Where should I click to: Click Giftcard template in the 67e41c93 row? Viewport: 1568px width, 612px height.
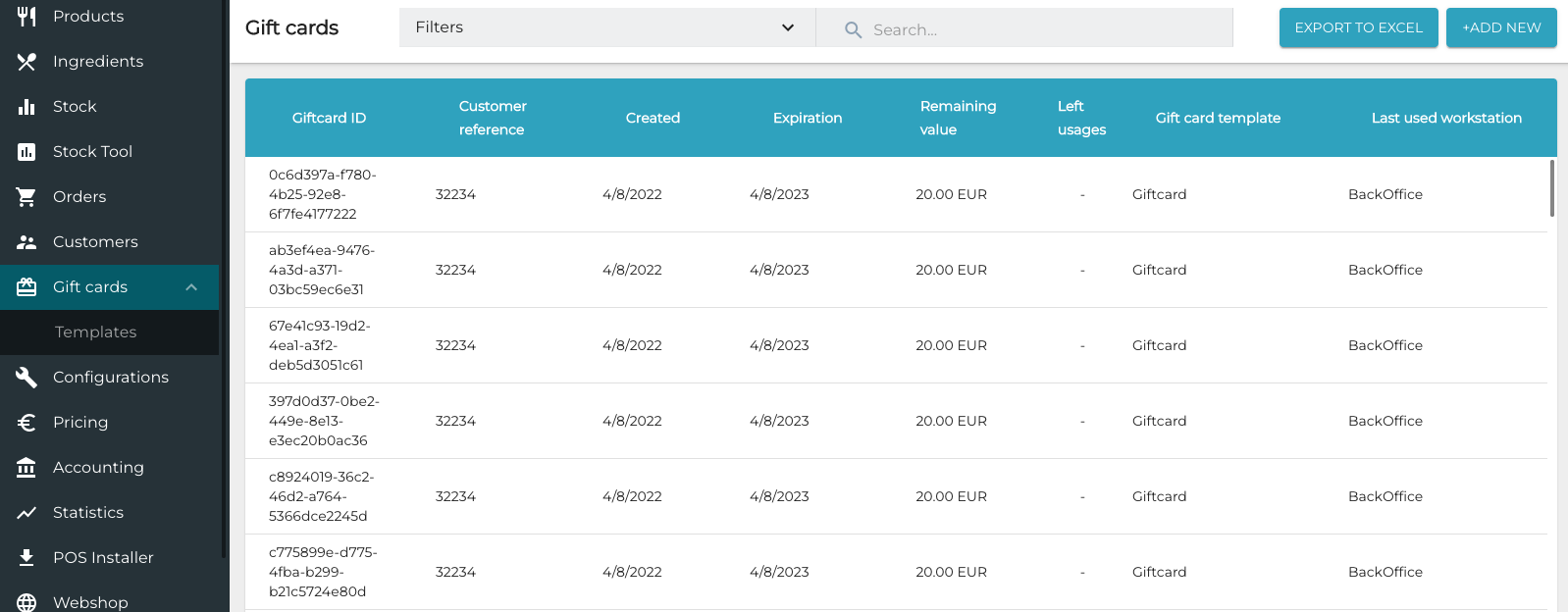[1159, 345]
